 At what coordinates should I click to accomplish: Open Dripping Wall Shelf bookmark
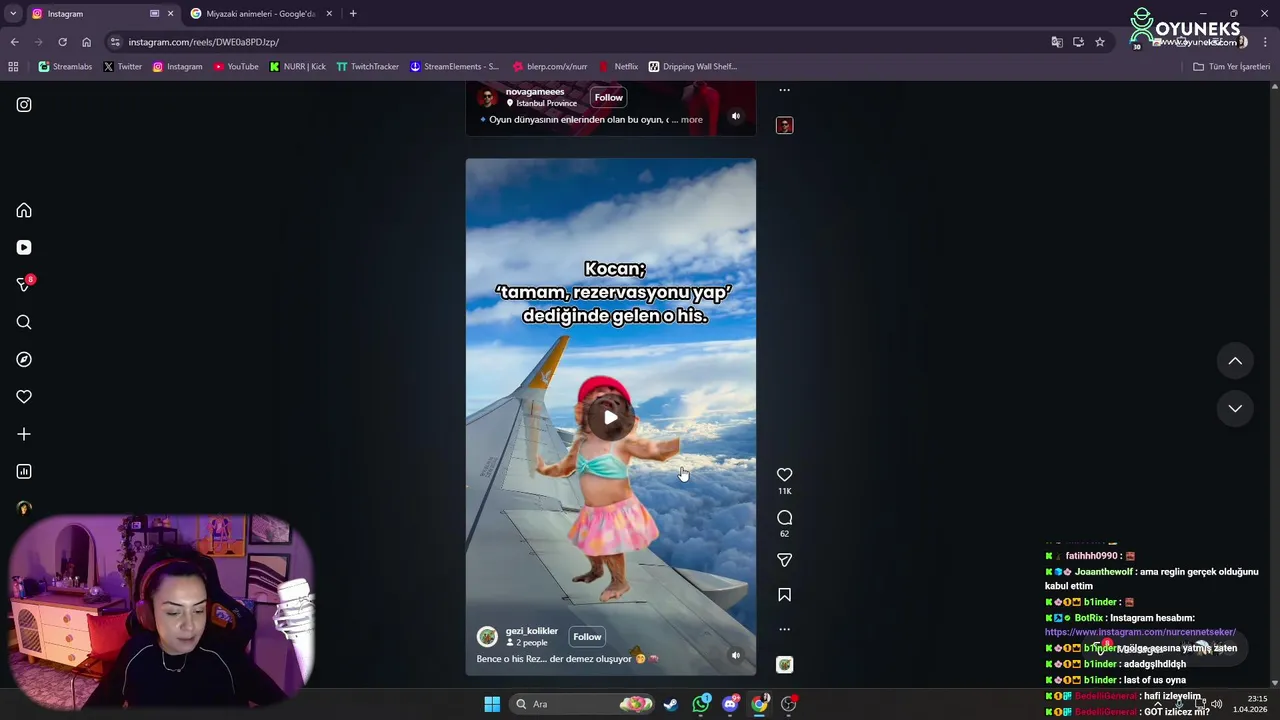(x=692, y=67)
